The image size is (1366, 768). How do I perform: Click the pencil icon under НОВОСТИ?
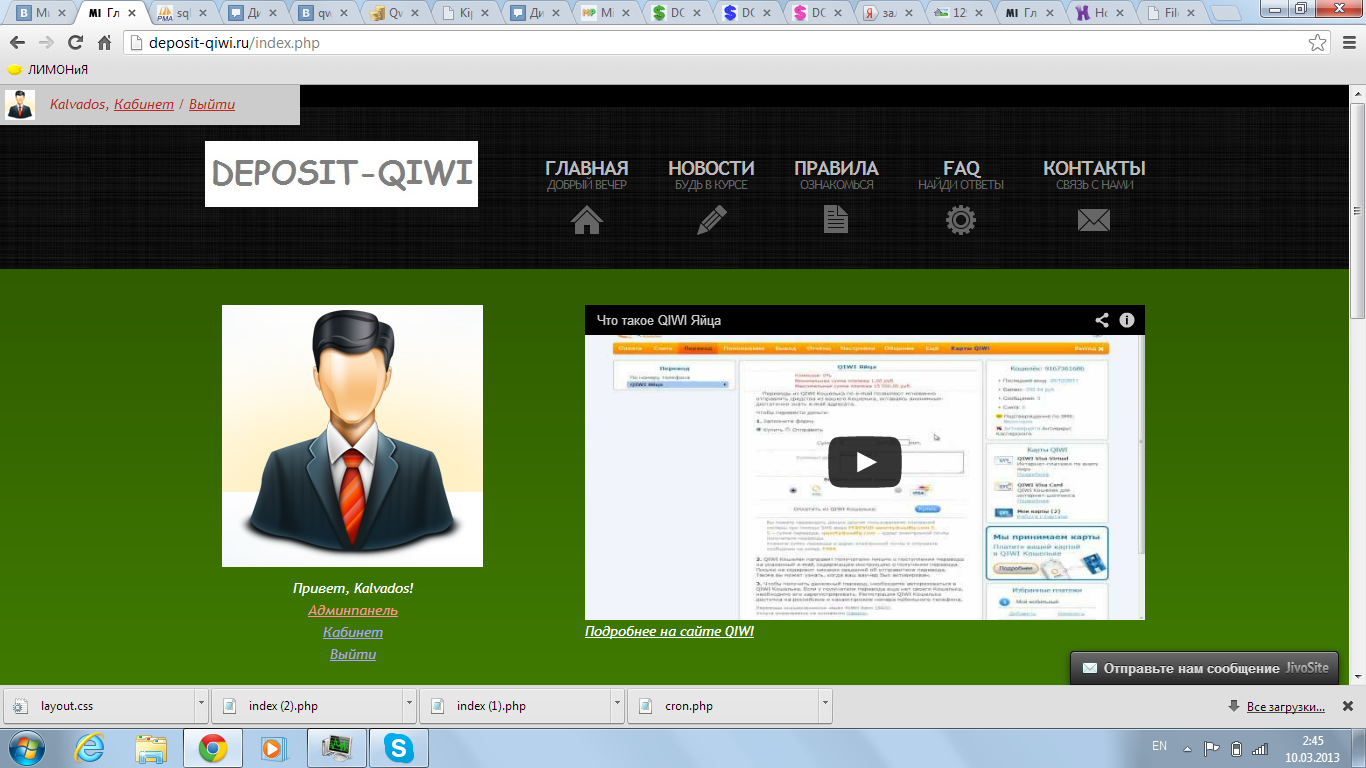711,219
